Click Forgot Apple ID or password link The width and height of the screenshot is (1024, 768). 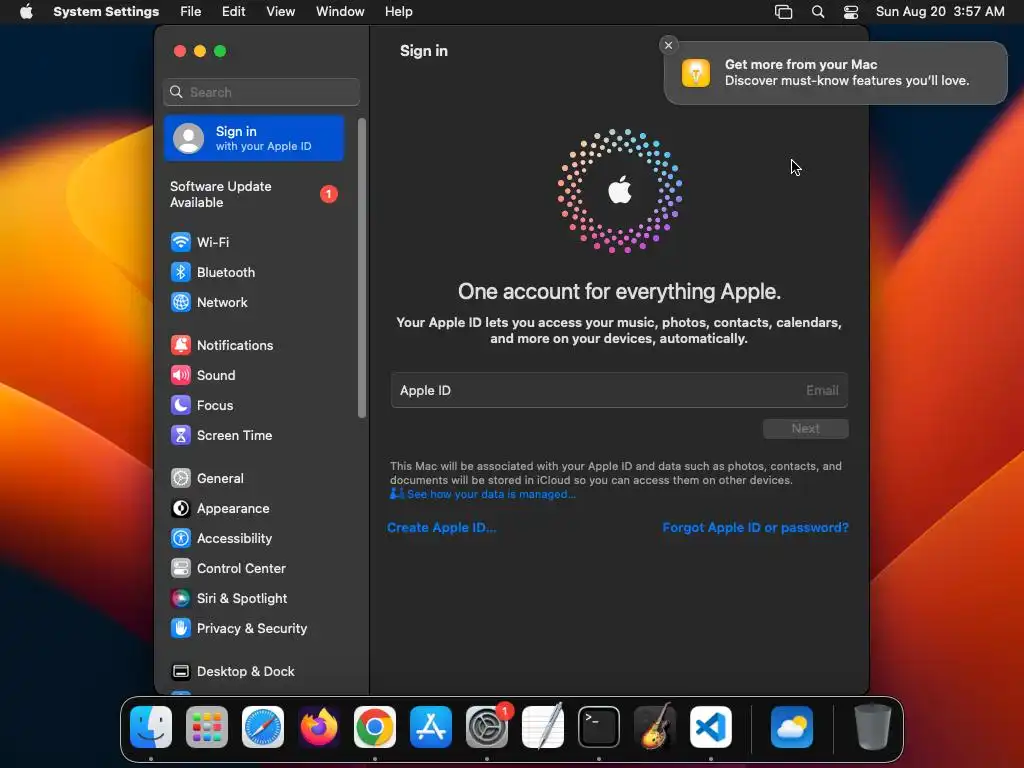(756, 528)
